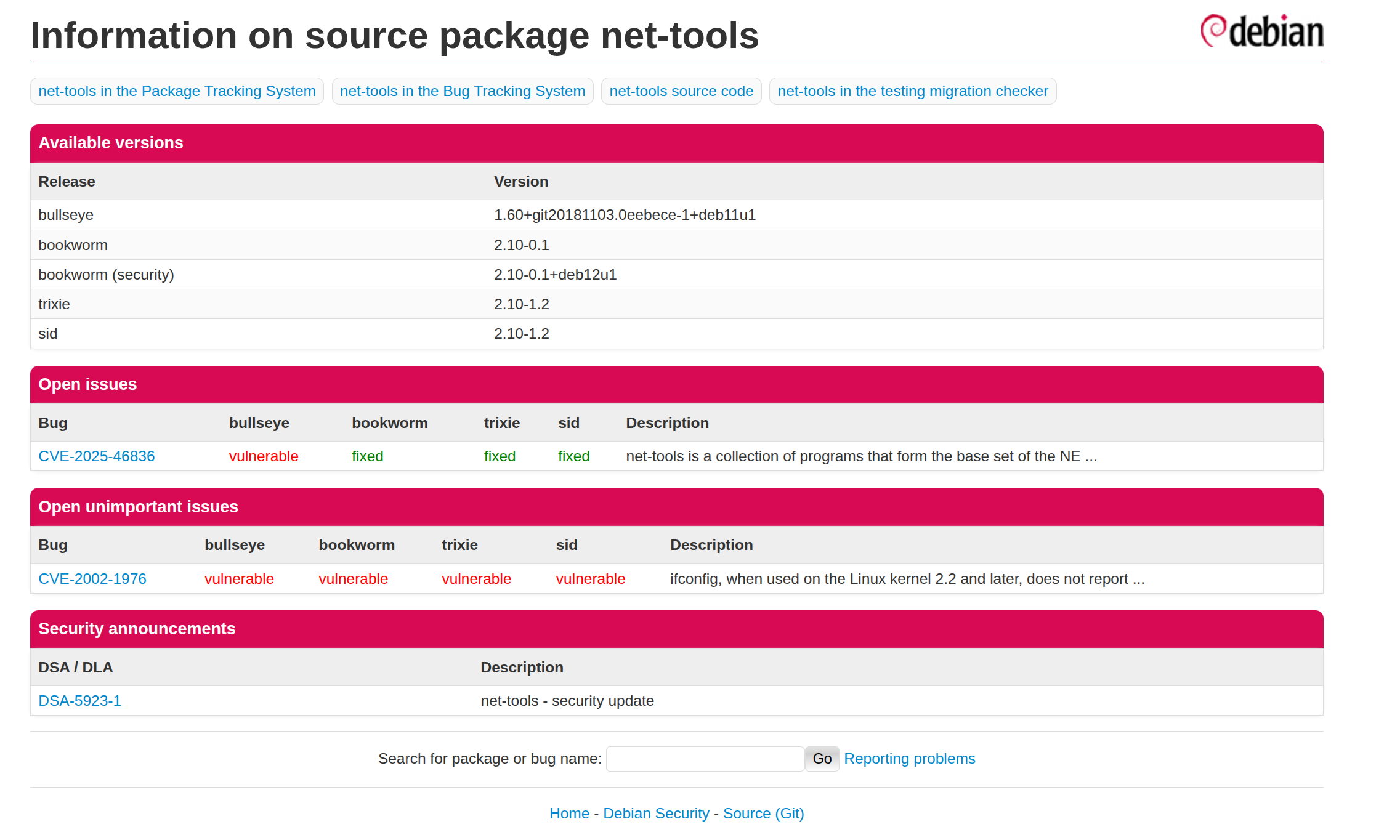Click bookworm fixed status for CVE-2025-46836

point(367,456)
